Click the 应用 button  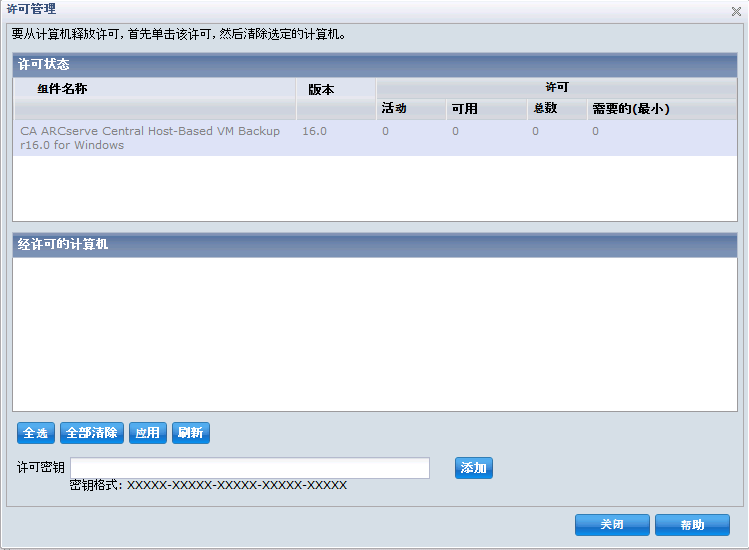click(x=148, y=433)
